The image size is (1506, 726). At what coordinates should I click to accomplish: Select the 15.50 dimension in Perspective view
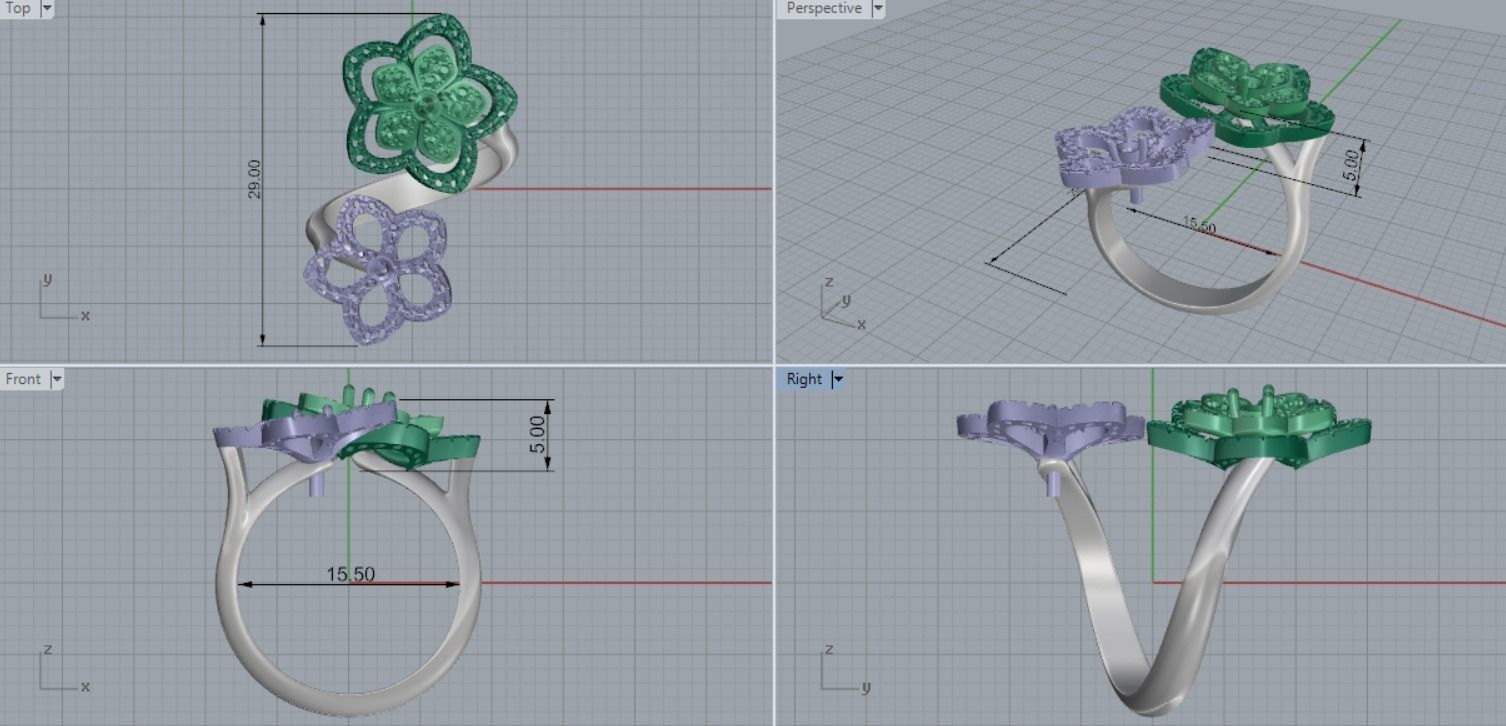[1198, 226]
